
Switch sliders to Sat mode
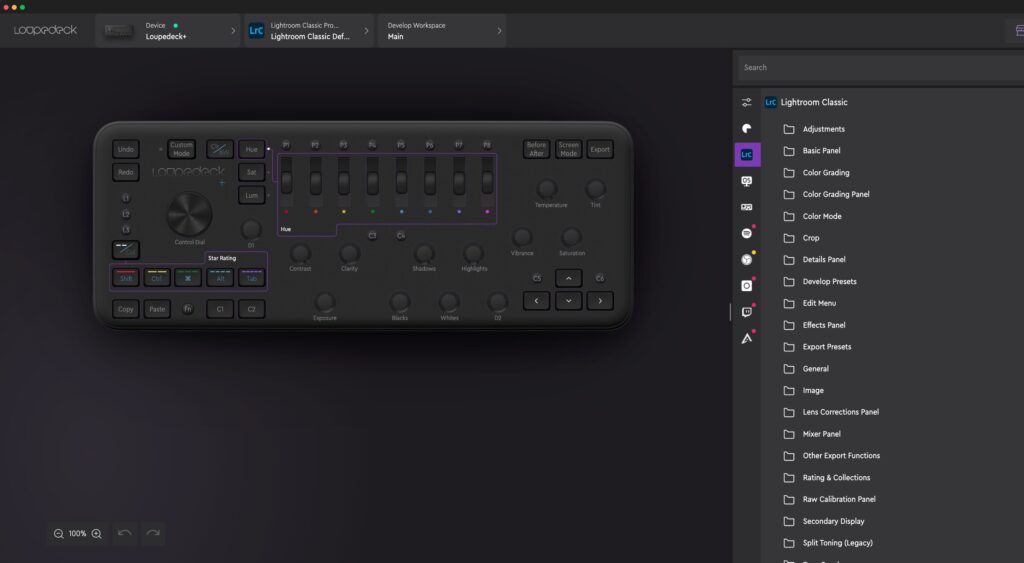click(x=251, y=172)
